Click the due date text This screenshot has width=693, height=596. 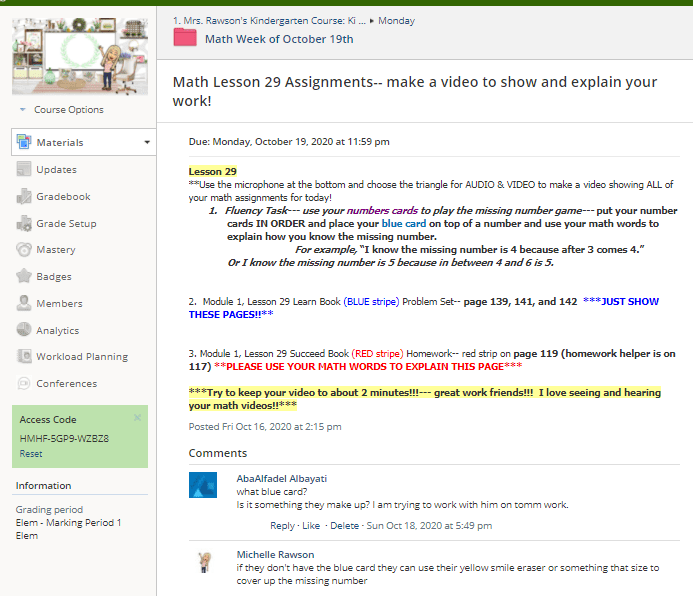point(289,142)
